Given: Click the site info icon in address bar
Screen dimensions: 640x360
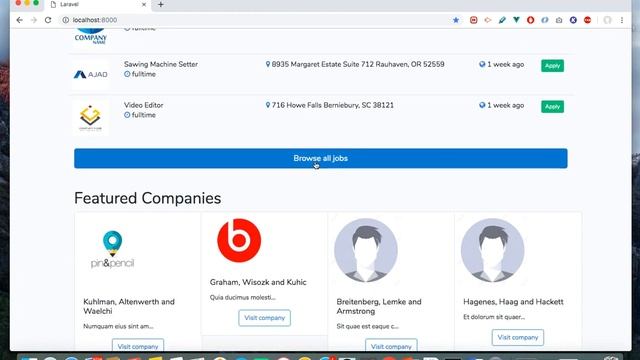Looking at the screenshot, I should click(x=65, y=20).
